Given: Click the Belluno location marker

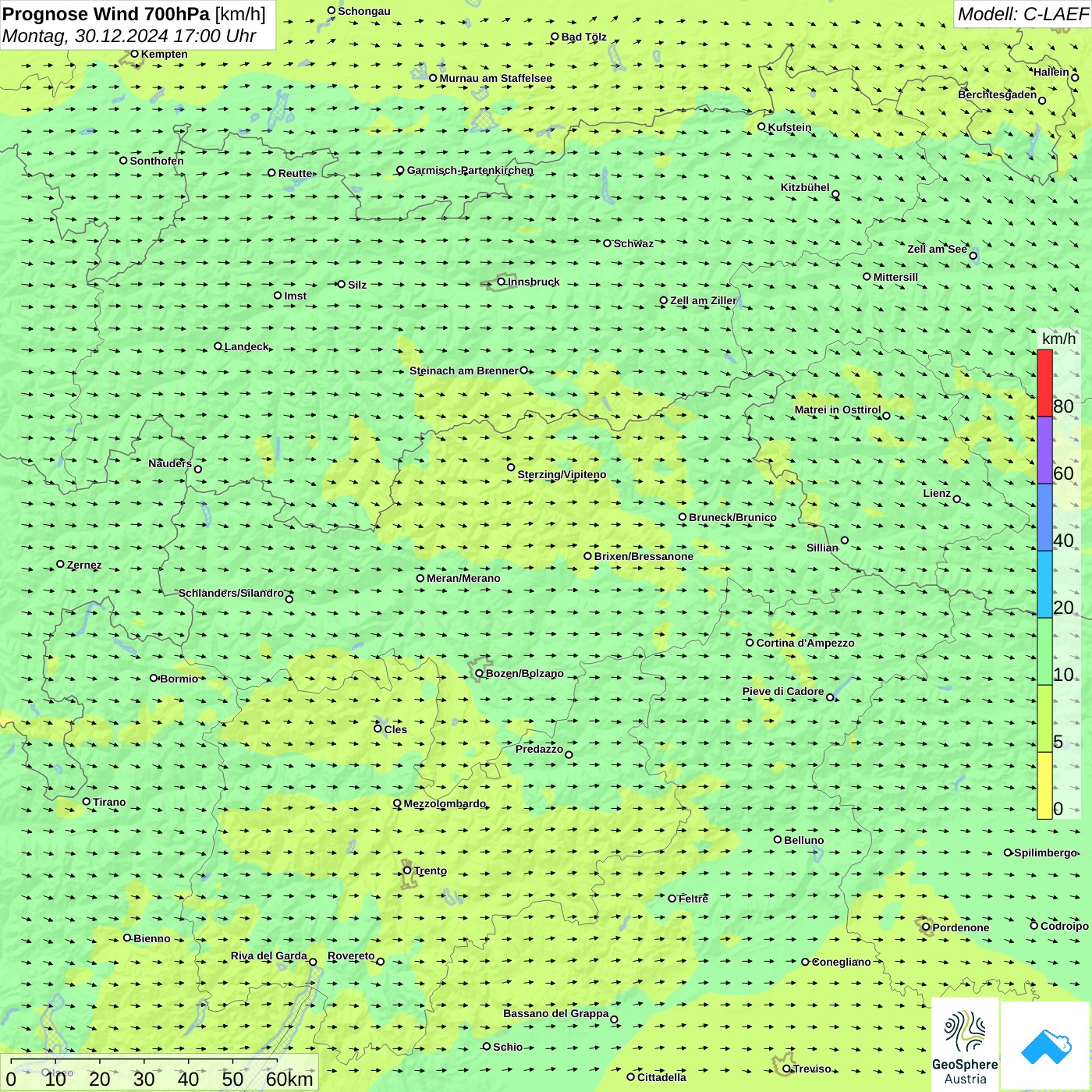Looking at the screenshot, I should tap(778, 839).
